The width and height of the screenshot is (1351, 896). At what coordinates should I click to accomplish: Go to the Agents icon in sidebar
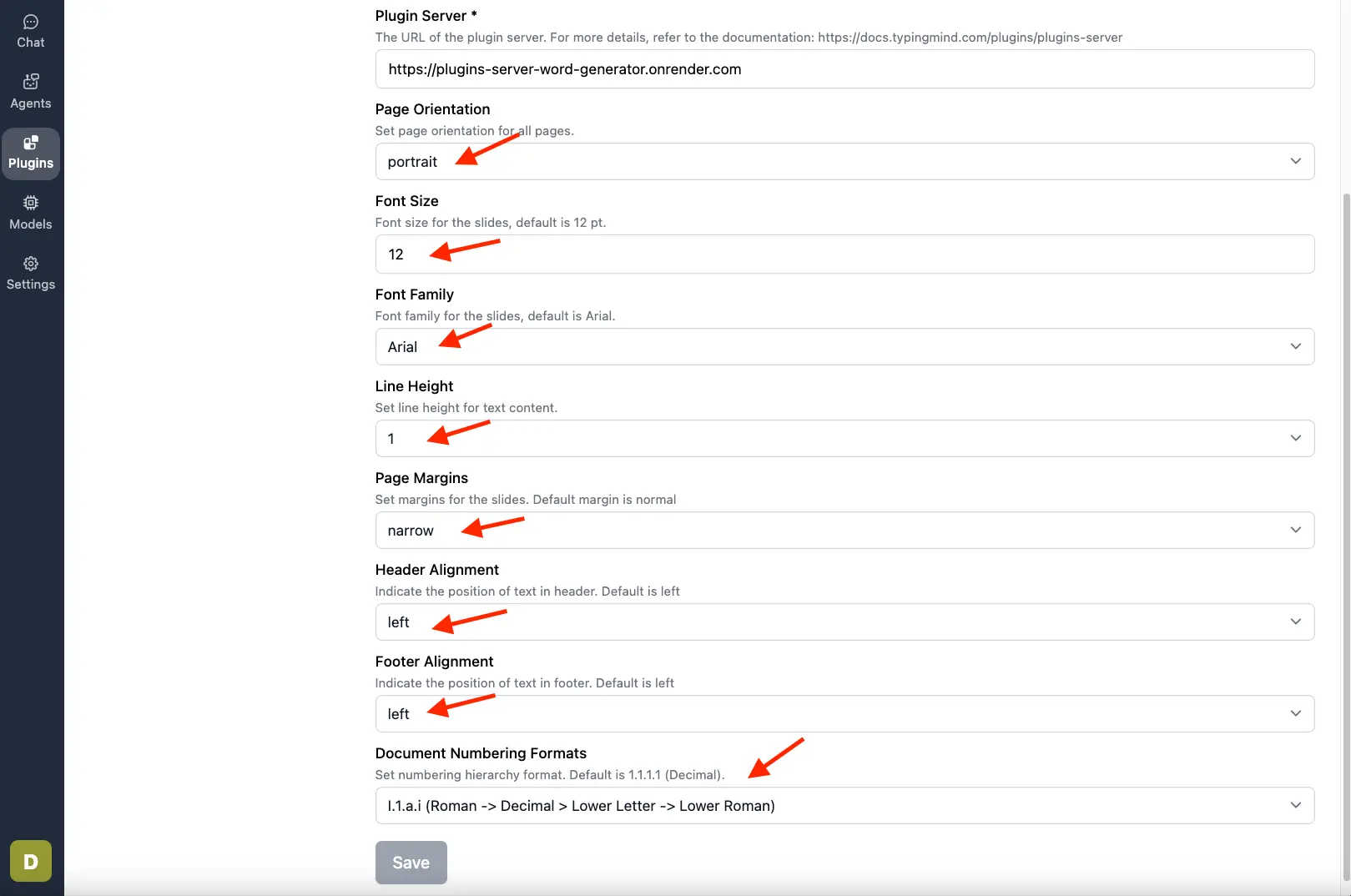pos(31,82)
